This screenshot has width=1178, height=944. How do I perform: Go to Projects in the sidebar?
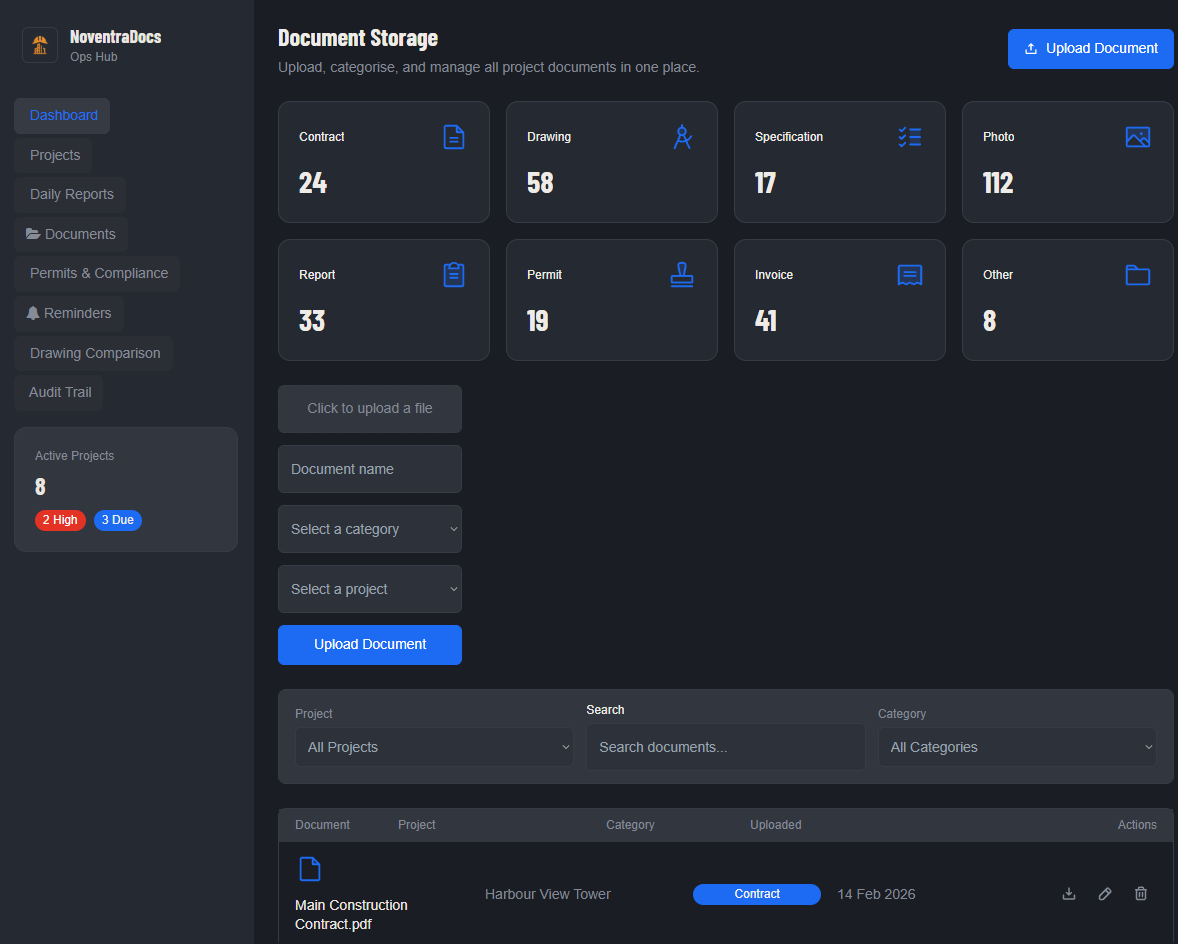(x=53, y=155)
